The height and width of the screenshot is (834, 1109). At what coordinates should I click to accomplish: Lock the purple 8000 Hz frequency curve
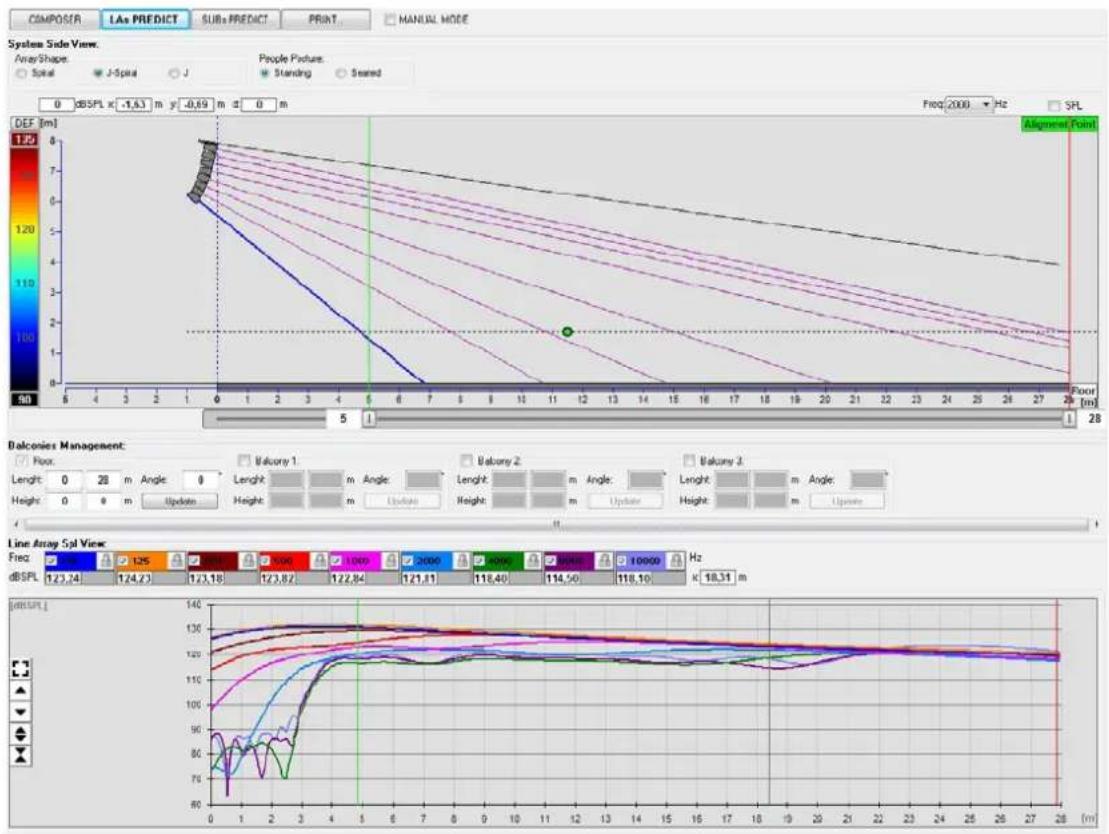(605, 561)
